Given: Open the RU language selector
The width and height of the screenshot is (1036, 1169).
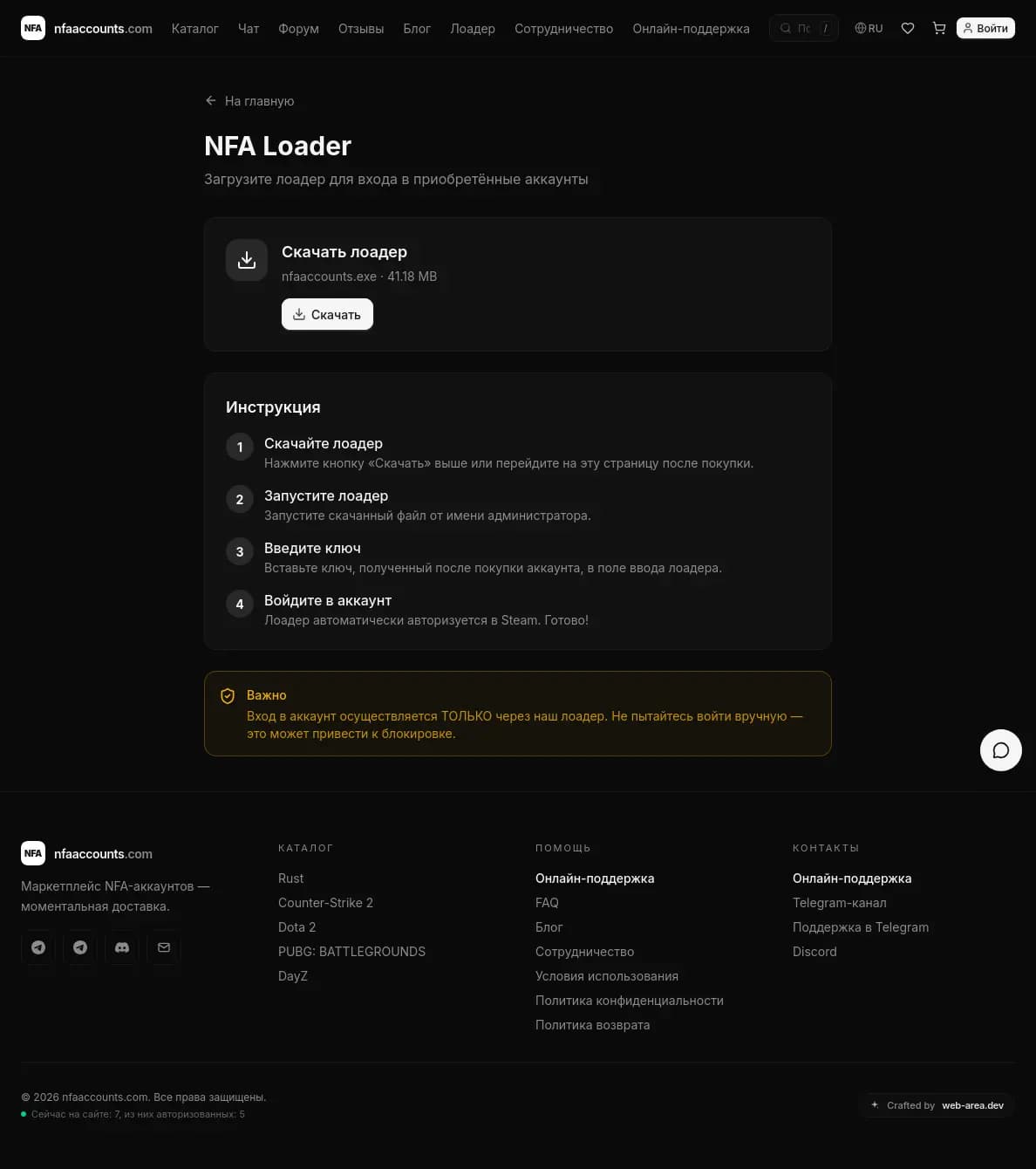Looking at the screenshot, I should pyautogui.click(x=869, y=28).
